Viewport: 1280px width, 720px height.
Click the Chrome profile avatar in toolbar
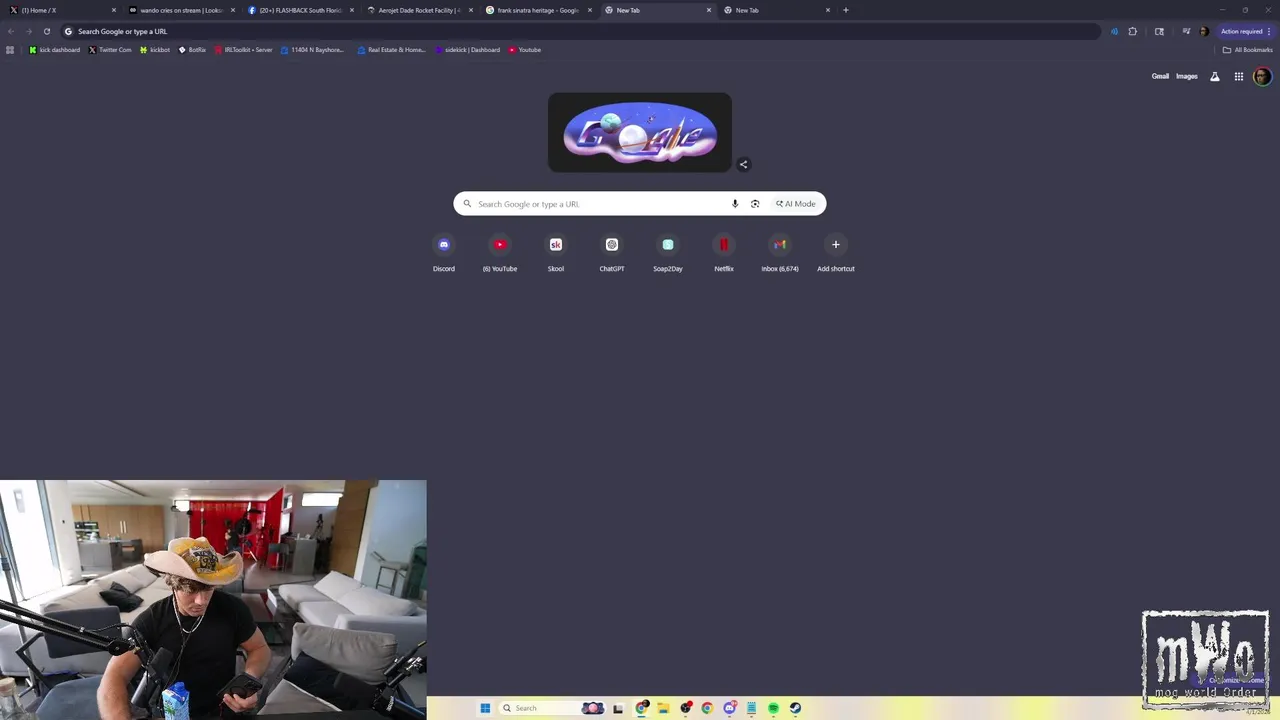pyautogui.click(x=1204, y=31)
